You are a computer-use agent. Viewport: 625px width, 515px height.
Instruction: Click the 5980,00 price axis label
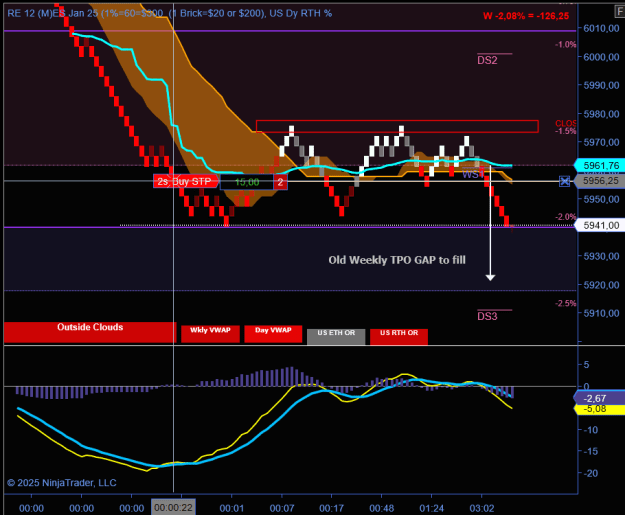(x=601, y=114)
